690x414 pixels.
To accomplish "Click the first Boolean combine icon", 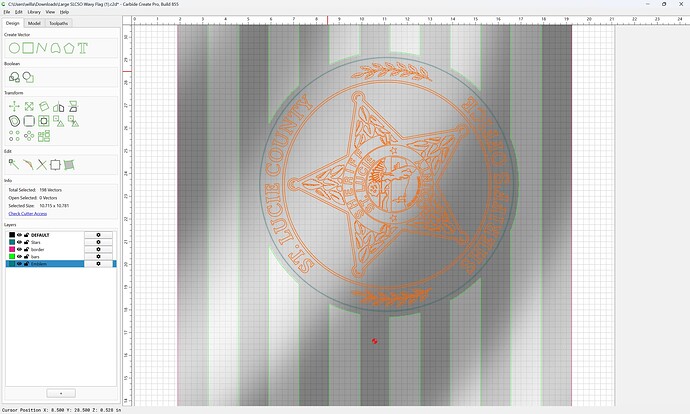I will pyautogui.click(x=14, y=77).
